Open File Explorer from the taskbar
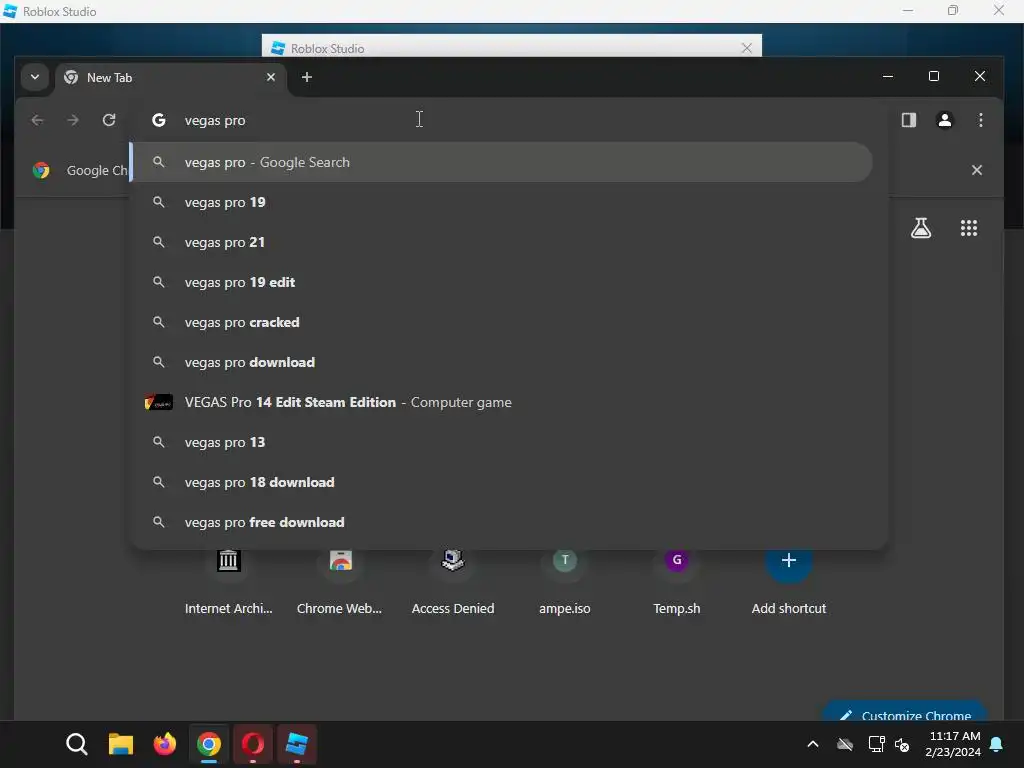This screenshot has width=1024, height=768. pyautogui.click(x=121, y=744)
